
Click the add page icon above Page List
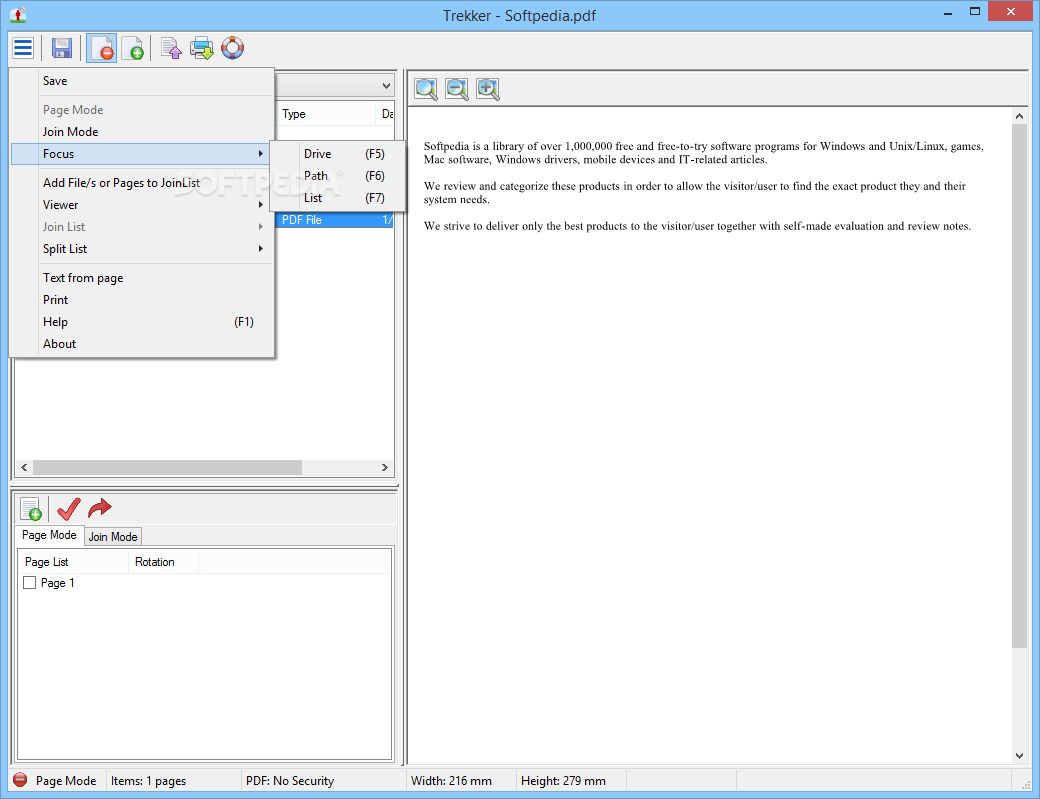point(31,509)
